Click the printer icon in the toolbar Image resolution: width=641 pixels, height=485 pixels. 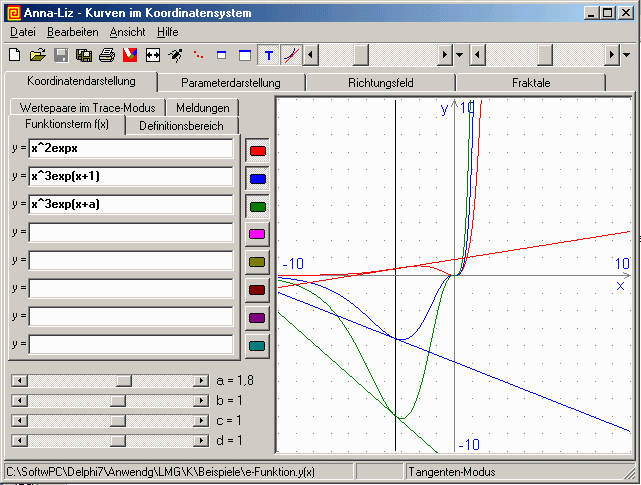pyautogui.click(x=106, y=54)
